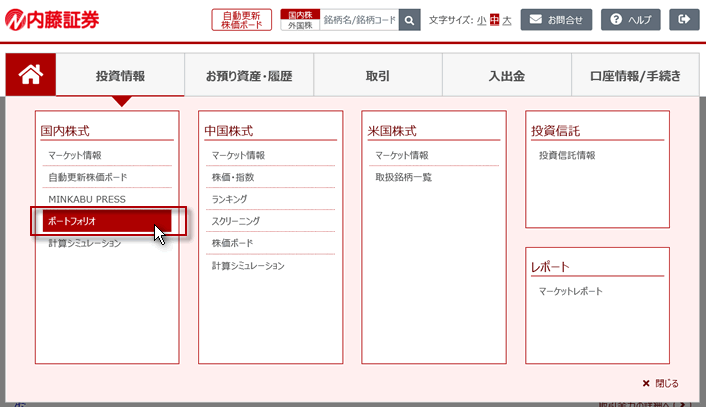Viewport: 706px width, 407px height.
Task: Click the search magnifier icon
Action: (409, 20)
